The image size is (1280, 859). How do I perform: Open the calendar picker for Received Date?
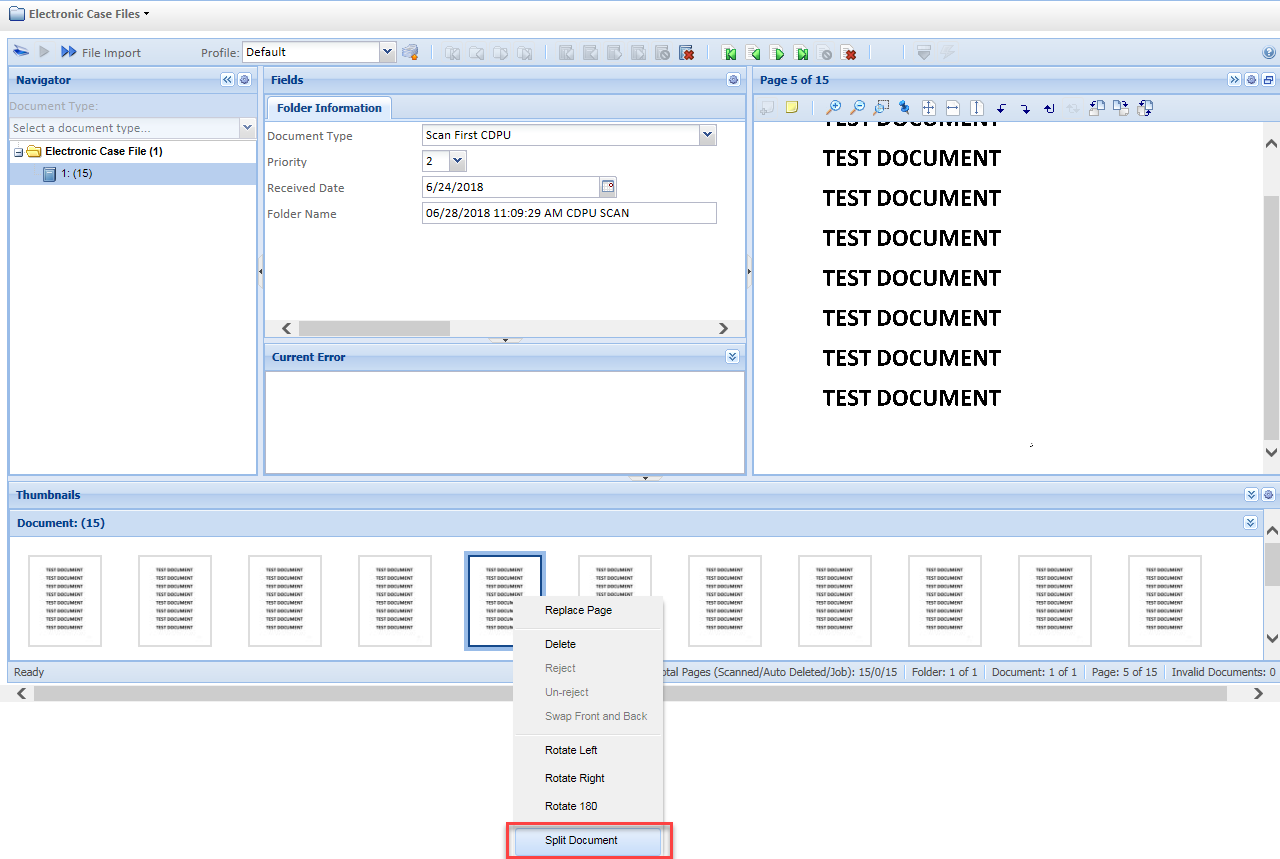pos(608,187)
